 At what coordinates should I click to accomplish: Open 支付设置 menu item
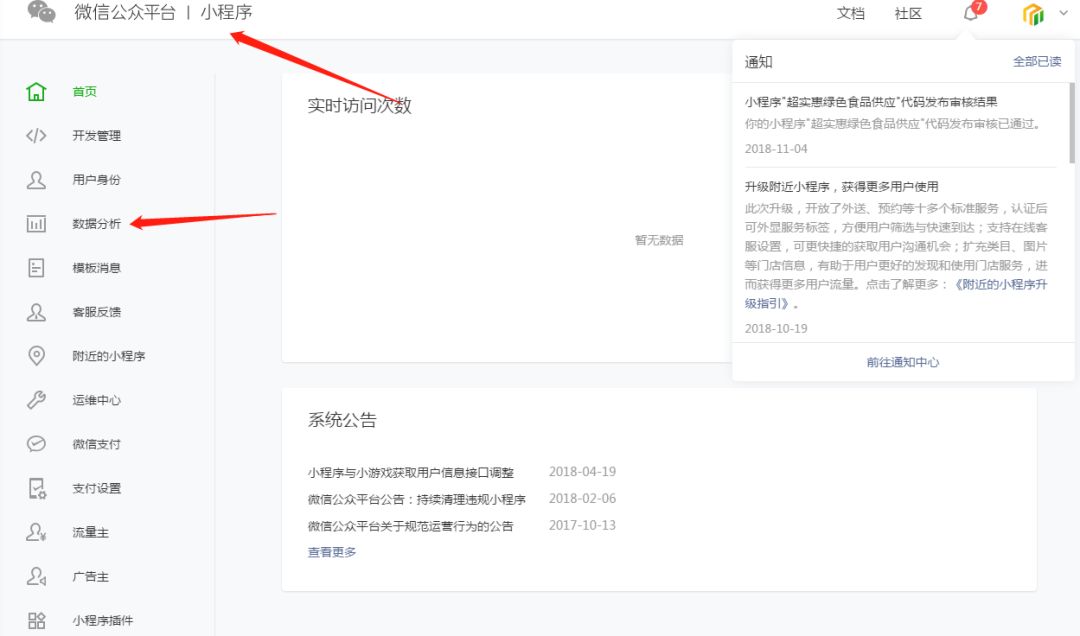[x=96, y=489]
